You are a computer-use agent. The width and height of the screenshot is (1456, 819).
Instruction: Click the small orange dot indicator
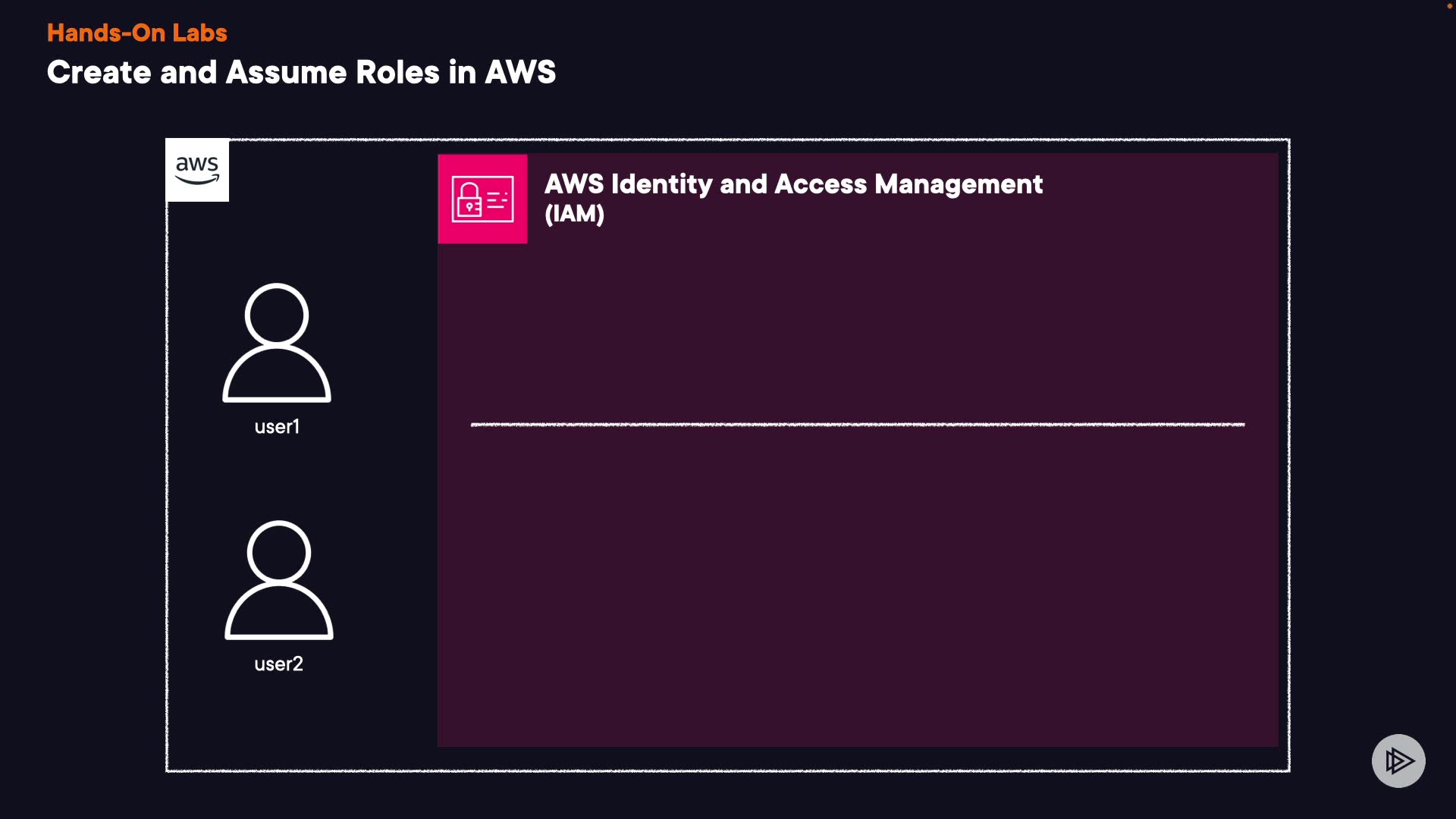(x=1449, y=6)
